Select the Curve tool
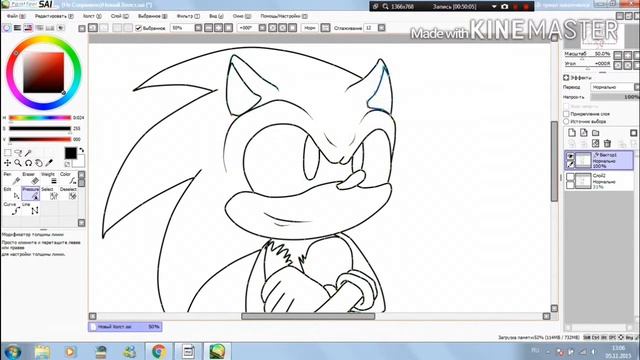The width and height of the screenshot is (640, 360). (11, 208)
